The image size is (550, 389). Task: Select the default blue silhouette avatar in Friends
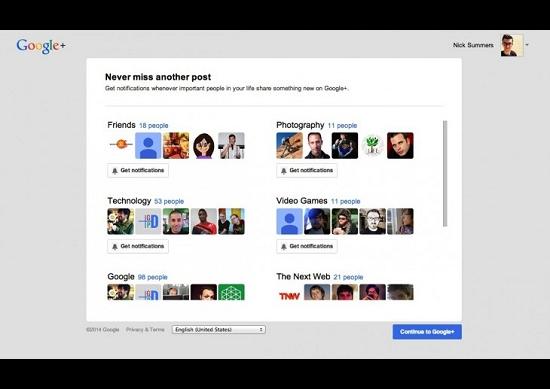click(148, 145)
